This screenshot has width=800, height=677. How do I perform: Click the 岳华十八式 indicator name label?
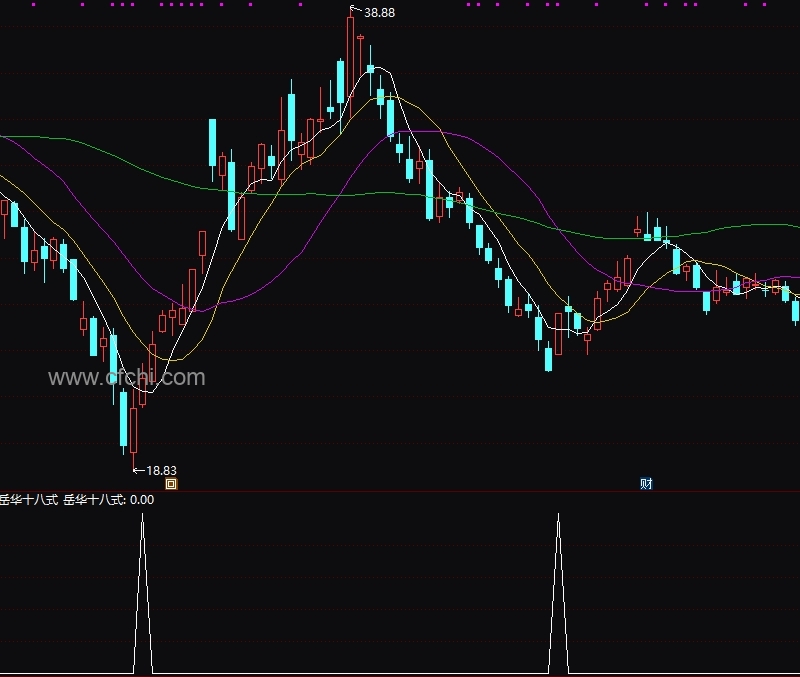[29, 500]
